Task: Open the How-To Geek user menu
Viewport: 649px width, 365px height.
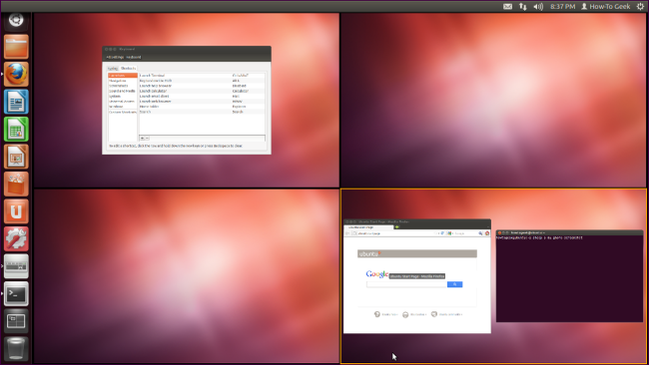Action: click(606, 6)
